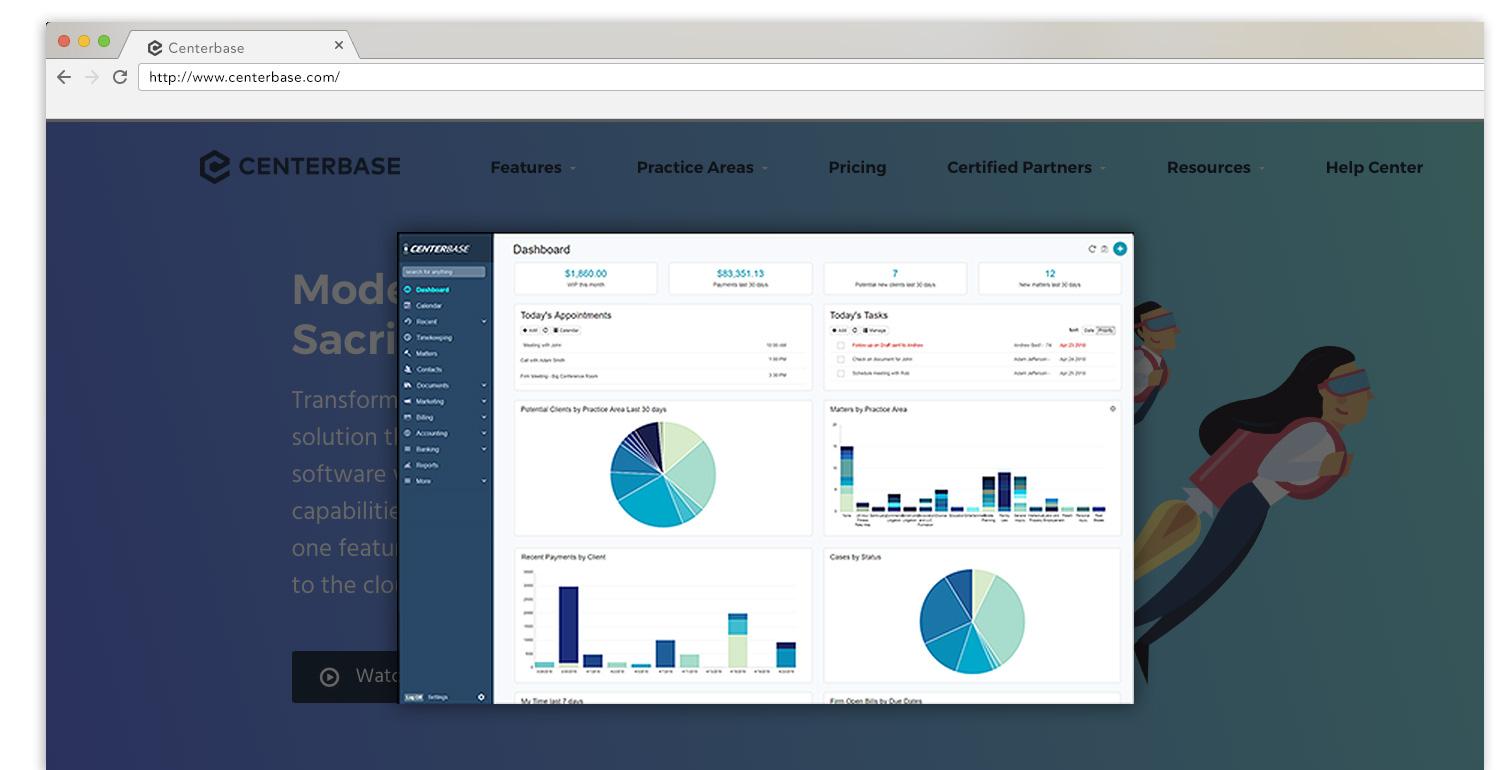Click the Timekeeping clock icon in sidebar
This screenshot has height=770, width=1500.
pyautogui.click(x=408, y=338)
